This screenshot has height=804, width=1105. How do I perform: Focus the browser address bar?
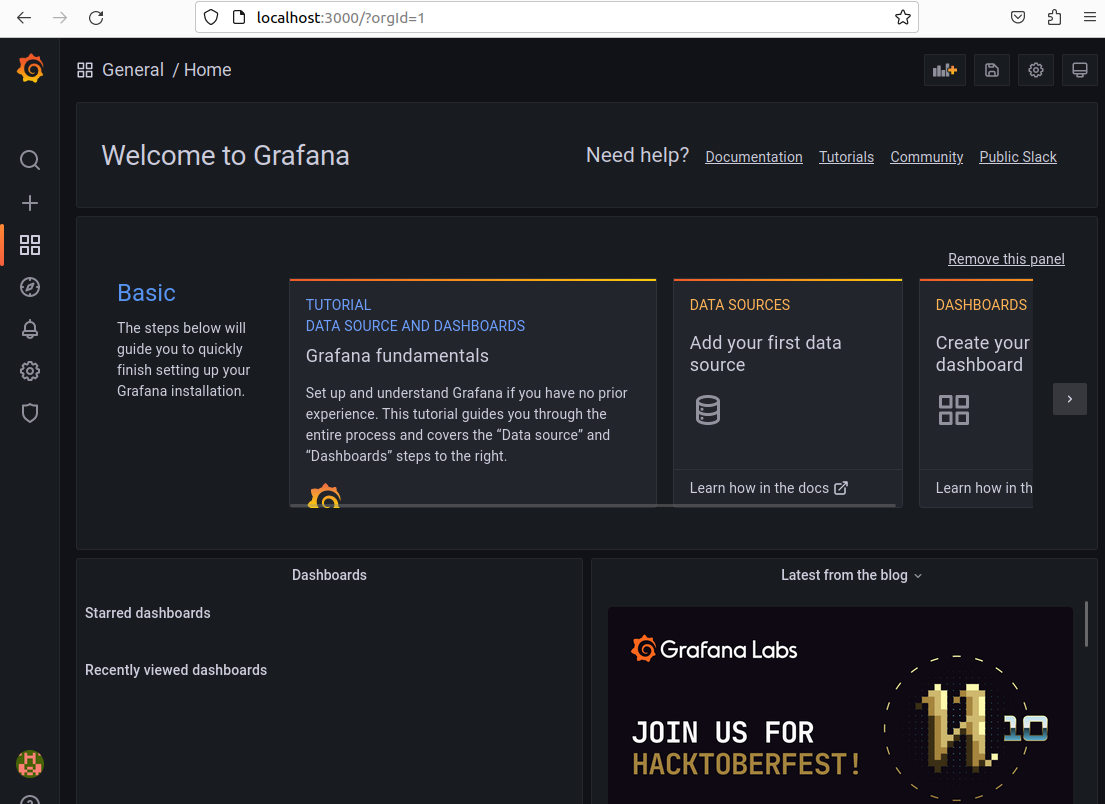[557, 18]
